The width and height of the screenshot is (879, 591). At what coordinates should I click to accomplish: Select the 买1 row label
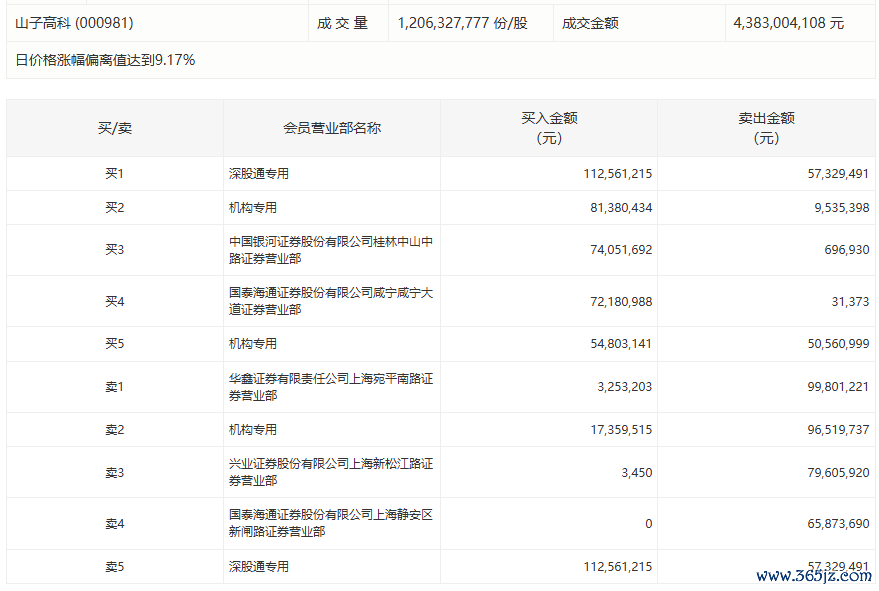pyautogui.click(x=114, y=173)
